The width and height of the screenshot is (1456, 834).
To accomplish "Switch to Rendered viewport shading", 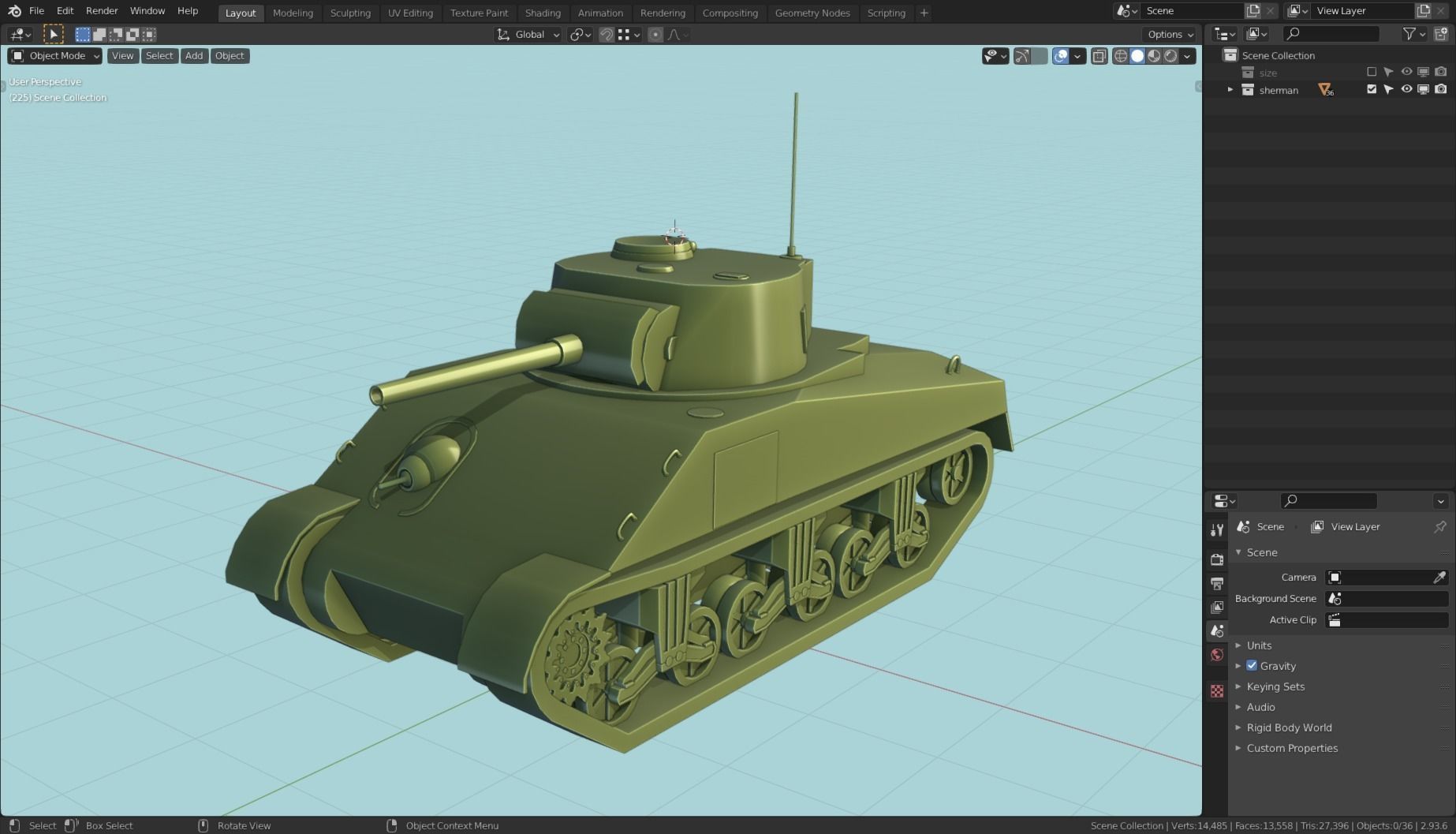I will pyautogui.click(x=1170, y=56).
